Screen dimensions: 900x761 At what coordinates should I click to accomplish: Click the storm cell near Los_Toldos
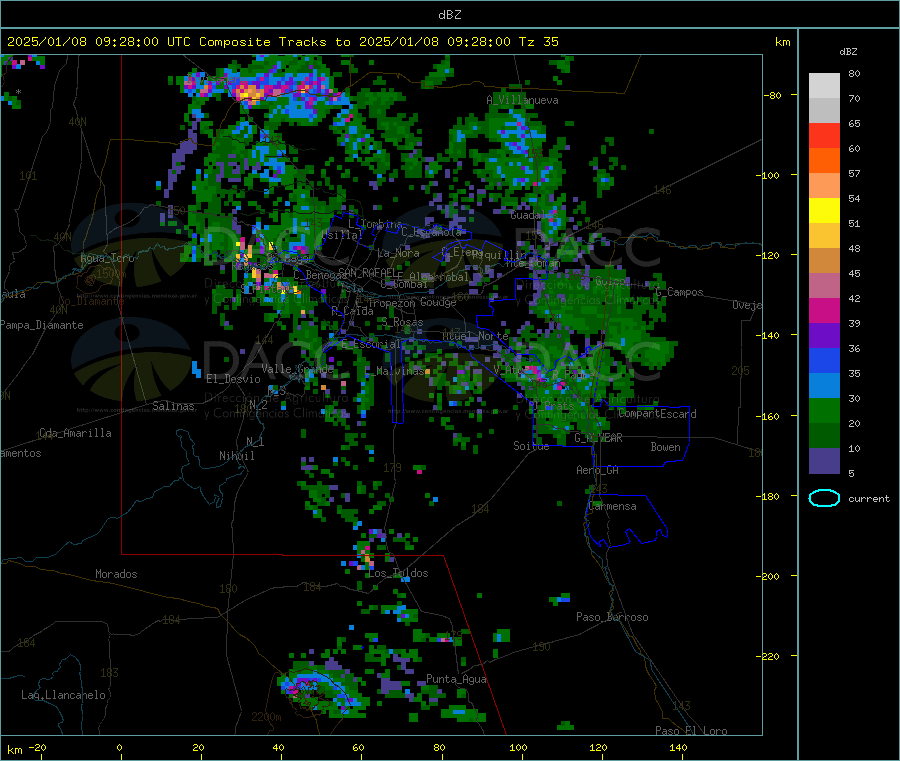[x=367, y=555]
